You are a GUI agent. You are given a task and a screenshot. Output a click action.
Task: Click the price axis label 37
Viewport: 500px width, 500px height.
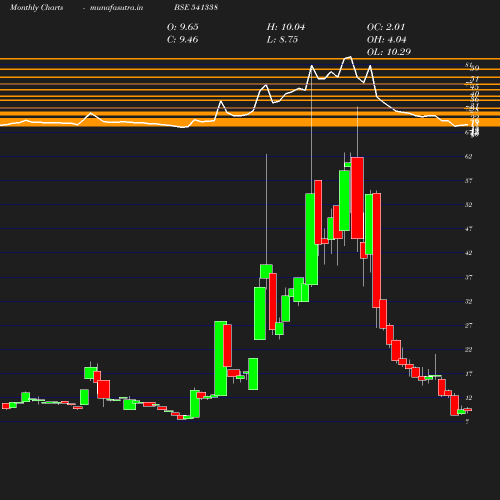pyautogui.click(x=468, y=277)
